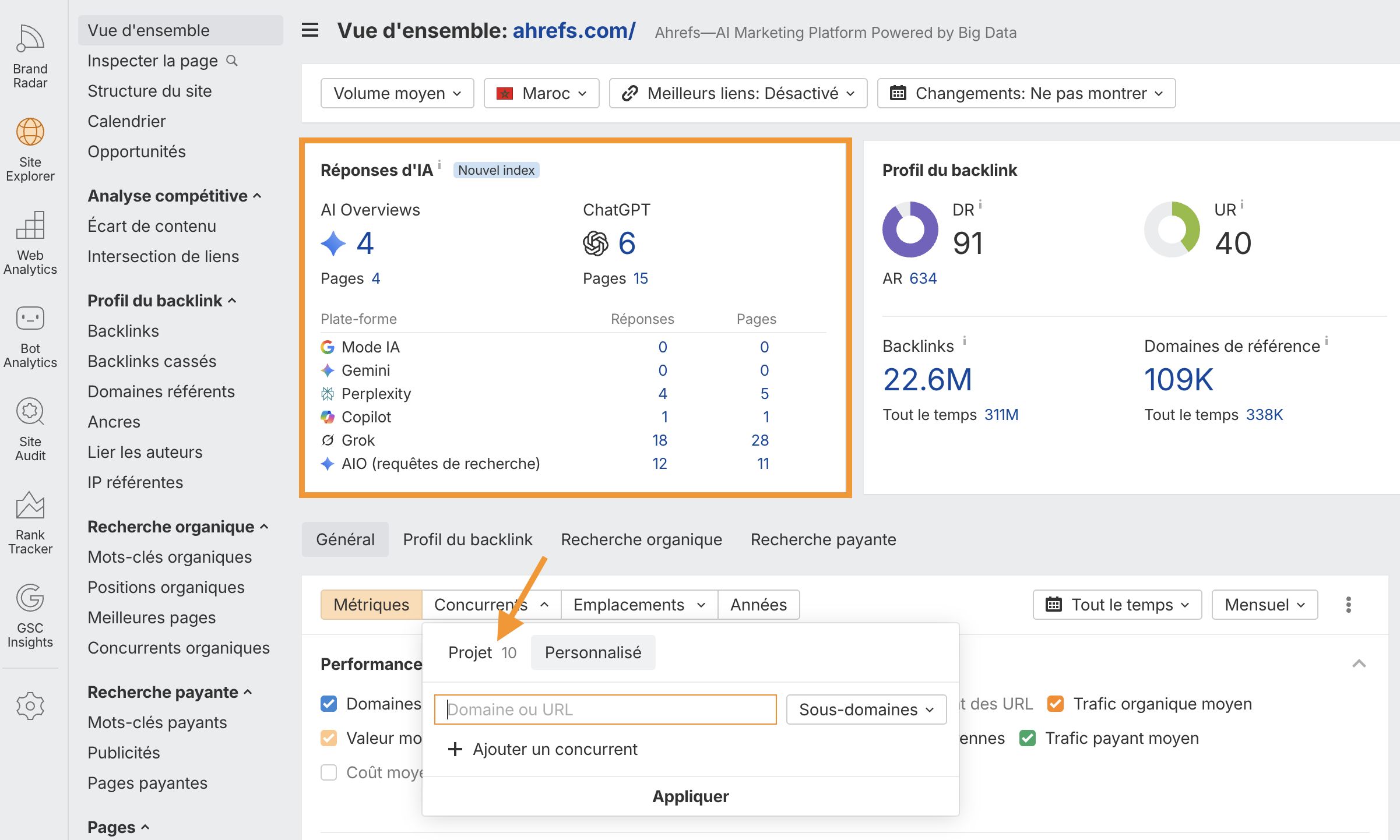Toggle the hamburger menu icon
Image resolution: width=1400 pixels, height=840 pixels.
[310, 30]
